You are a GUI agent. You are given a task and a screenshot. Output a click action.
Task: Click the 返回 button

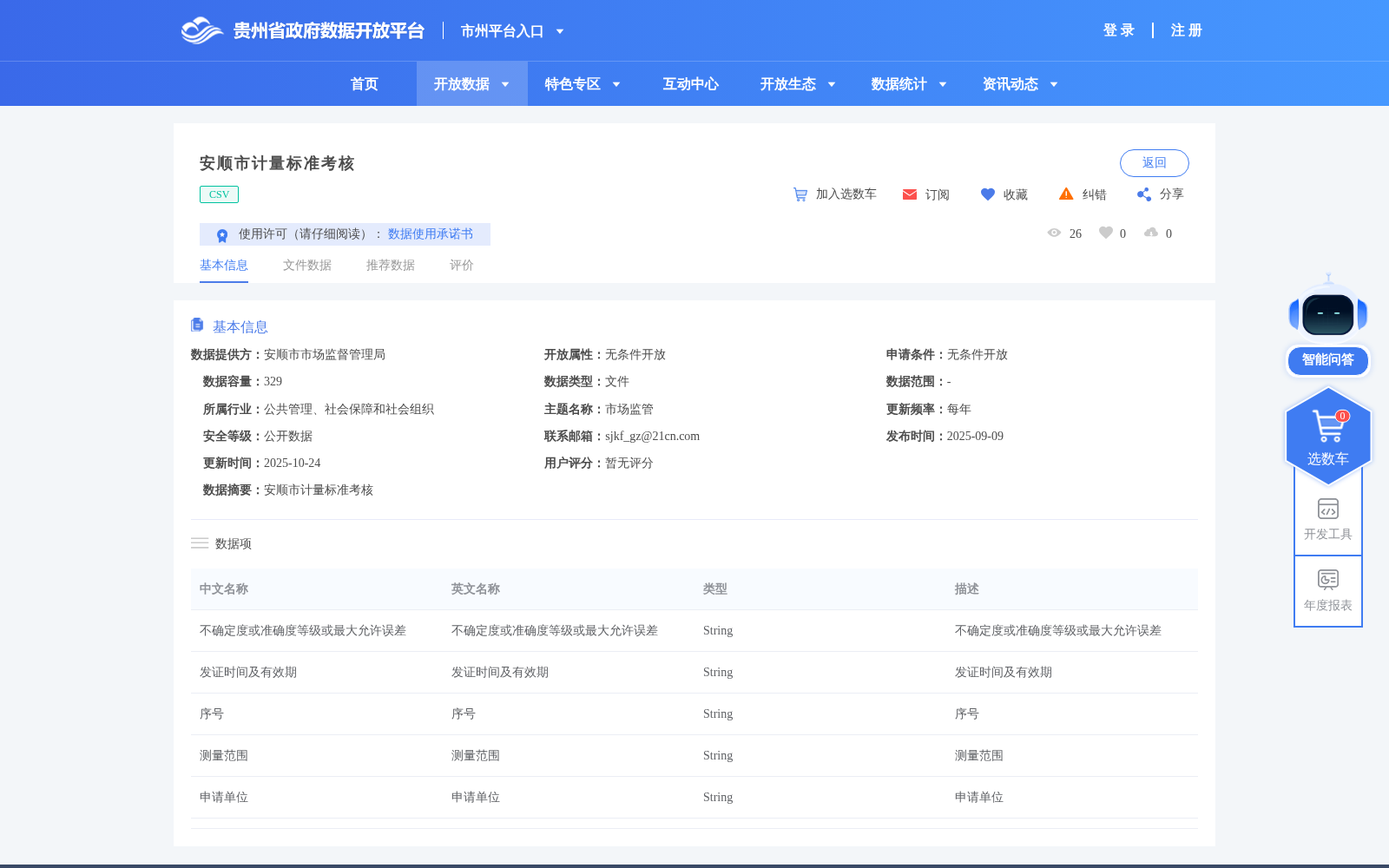pos(1155,163)
